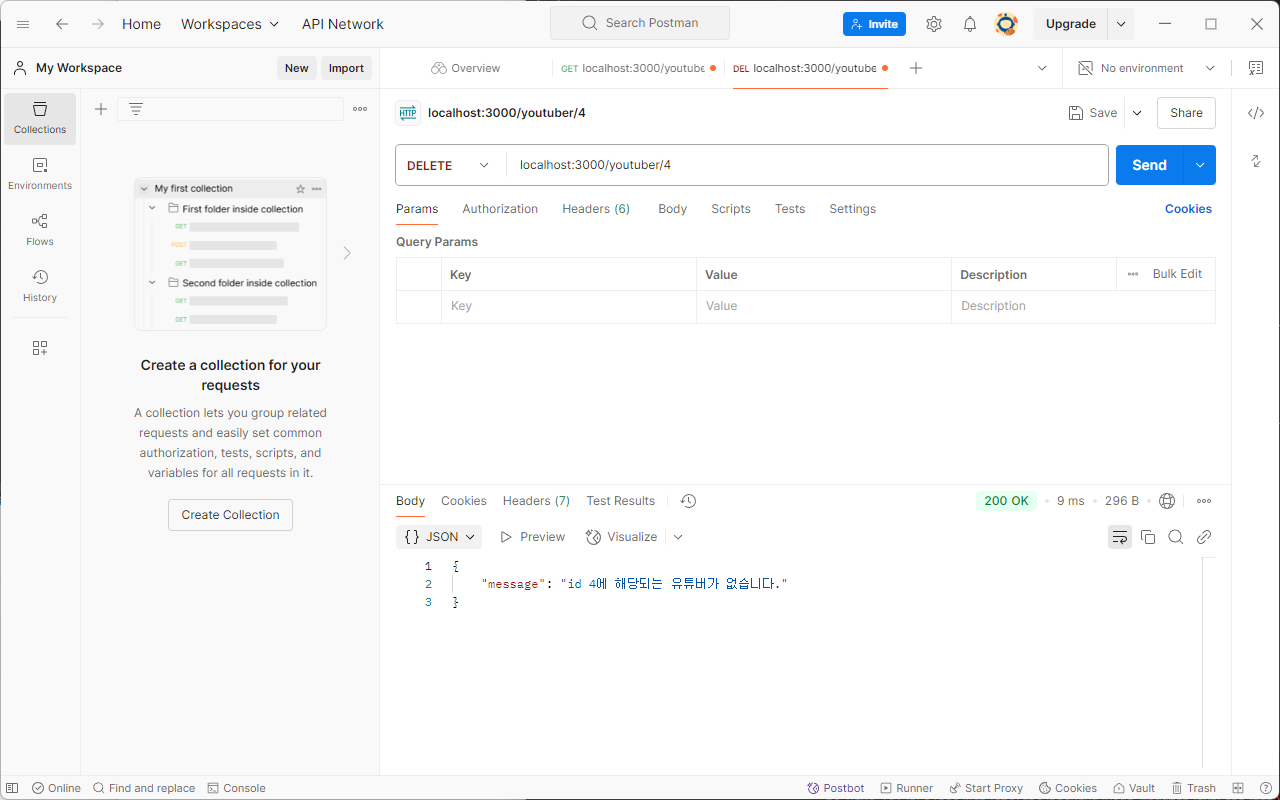This screenshot has width=1280, height=800.
Task: Open the environment quick look icon
Action: coord(1256,68)
